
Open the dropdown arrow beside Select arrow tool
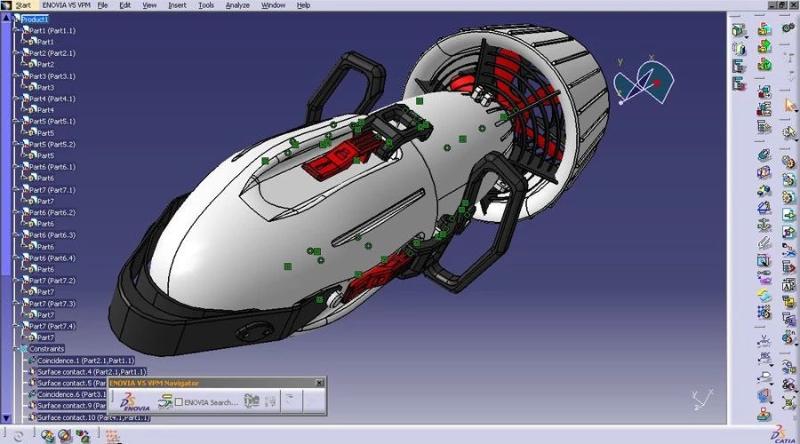click(795, 111)
